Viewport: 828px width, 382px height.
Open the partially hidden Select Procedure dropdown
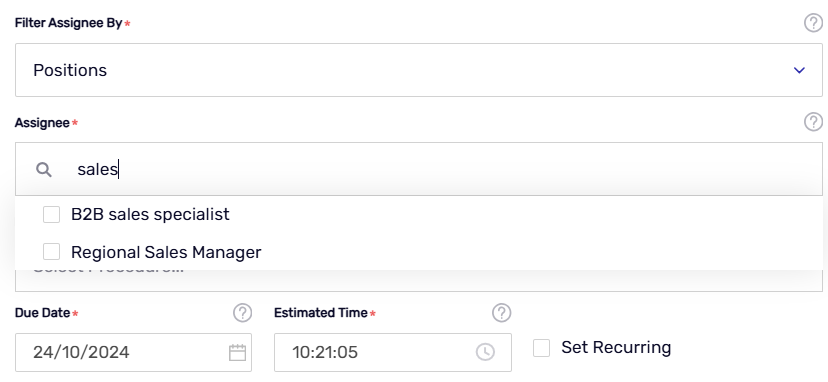(x=419, y=280)
